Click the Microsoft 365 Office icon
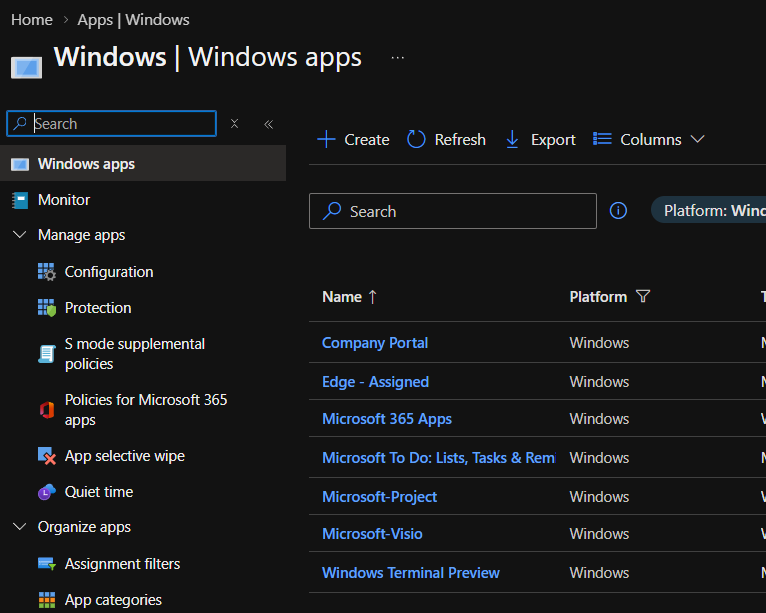The image size is (766, 613). coord(47,409)
